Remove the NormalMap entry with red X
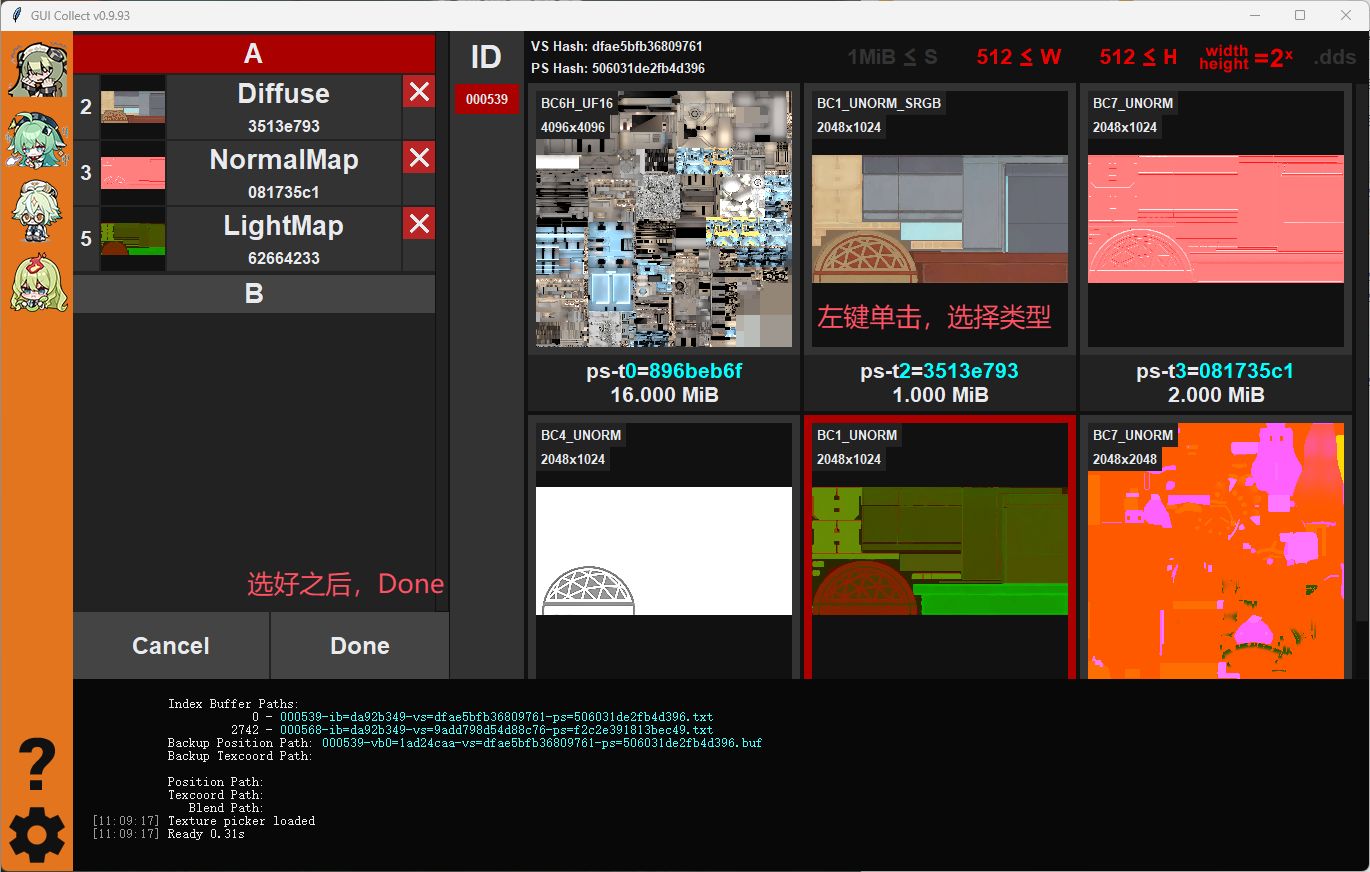Screen dimensions: 1370x872 pos(419,158)
